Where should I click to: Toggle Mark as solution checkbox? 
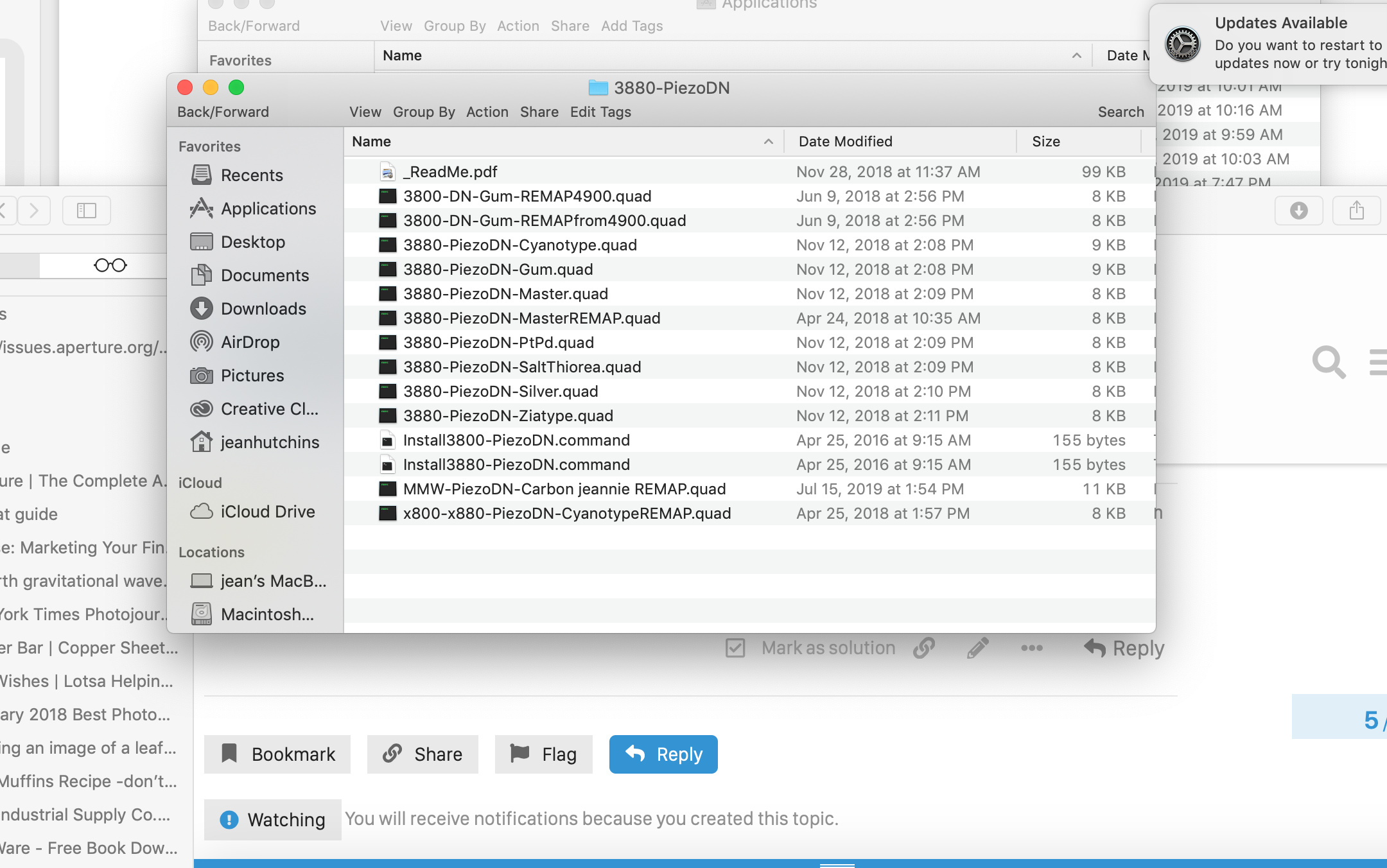point(735,648)
